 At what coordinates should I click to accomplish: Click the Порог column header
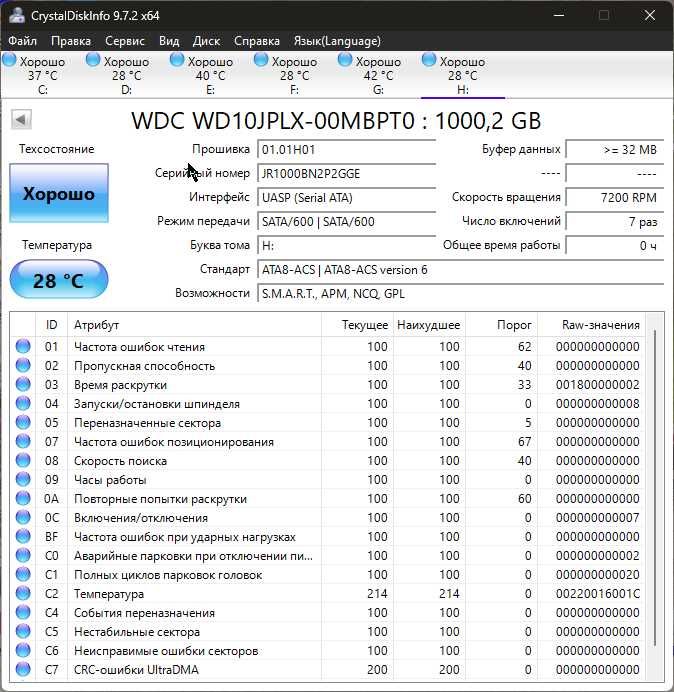pyautogui.click(x=501, y=325)
